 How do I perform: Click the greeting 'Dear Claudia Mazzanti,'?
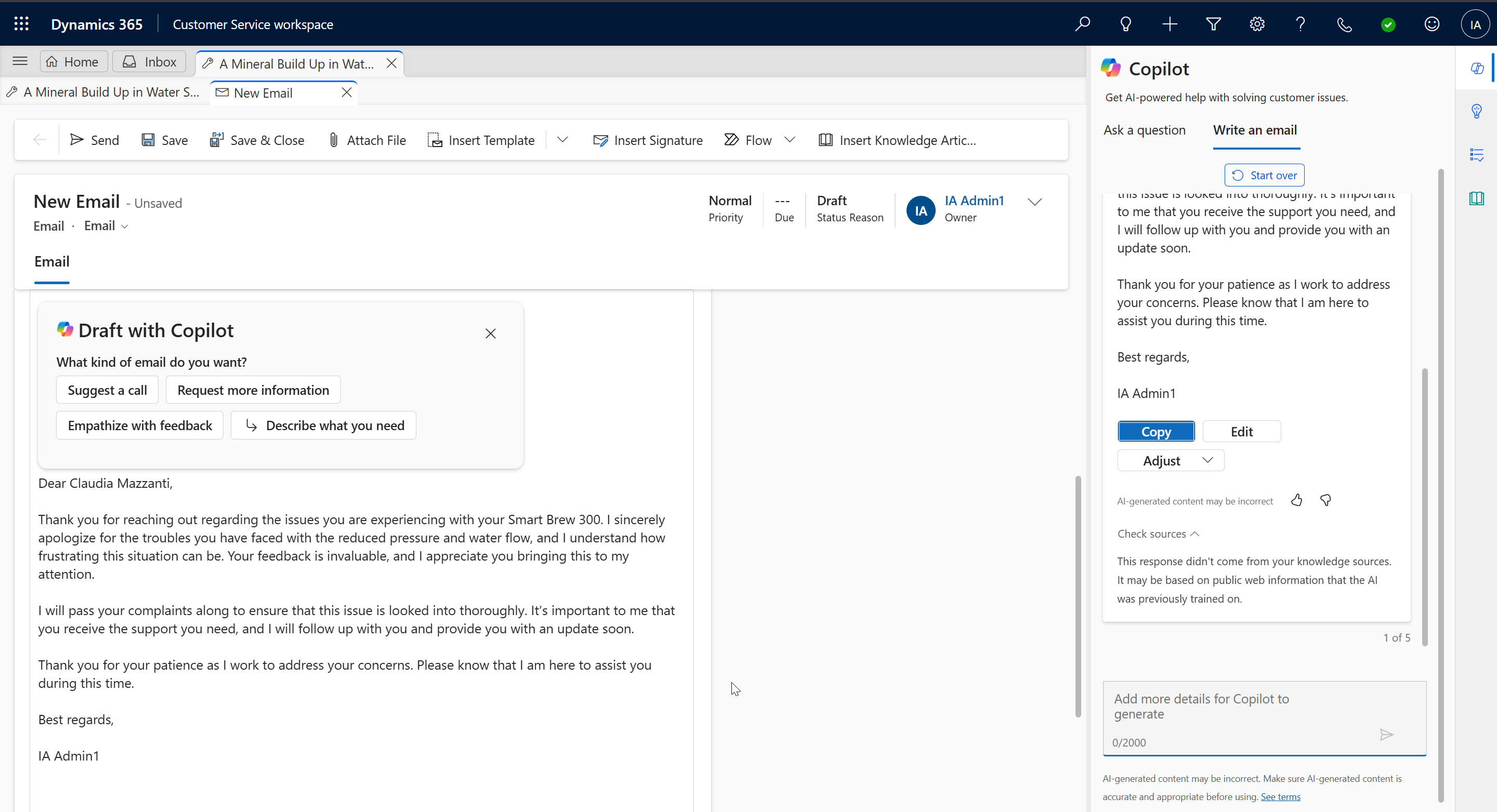(105, 483)
